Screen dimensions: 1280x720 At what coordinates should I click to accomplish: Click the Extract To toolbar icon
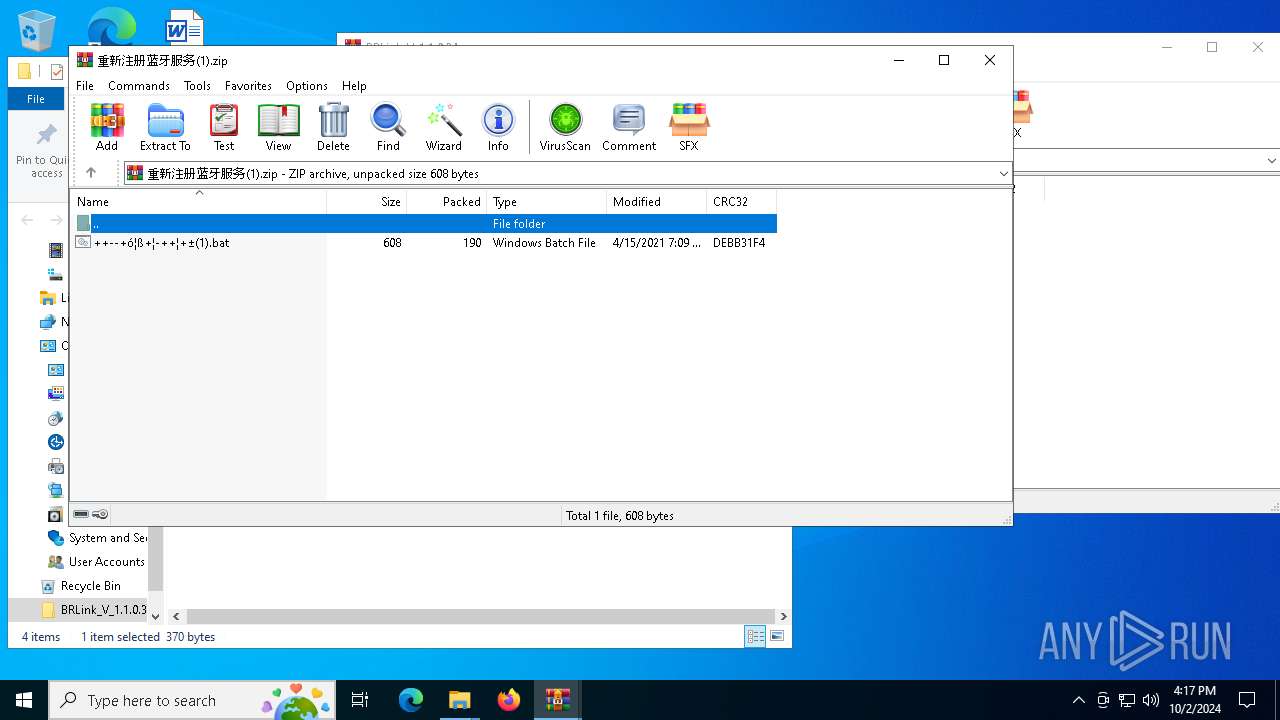click(165, 127)
